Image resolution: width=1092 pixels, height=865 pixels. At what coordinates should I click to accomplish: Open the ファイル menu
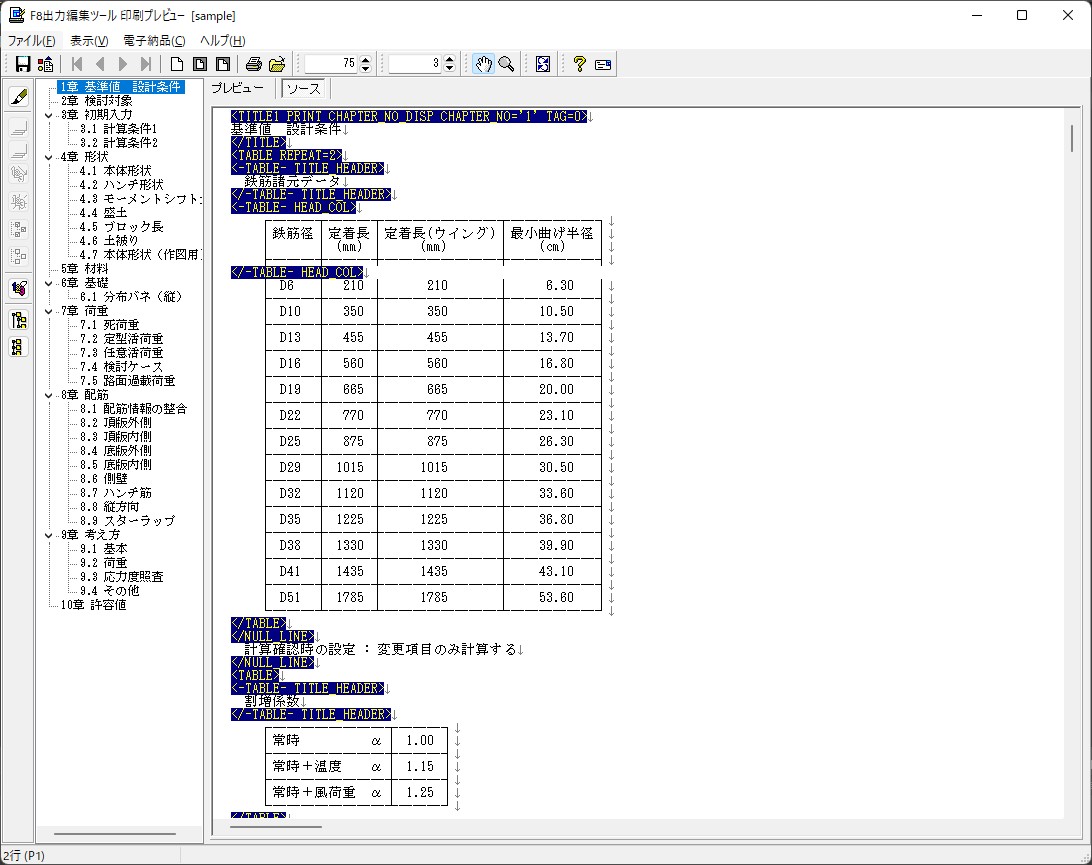31,40
